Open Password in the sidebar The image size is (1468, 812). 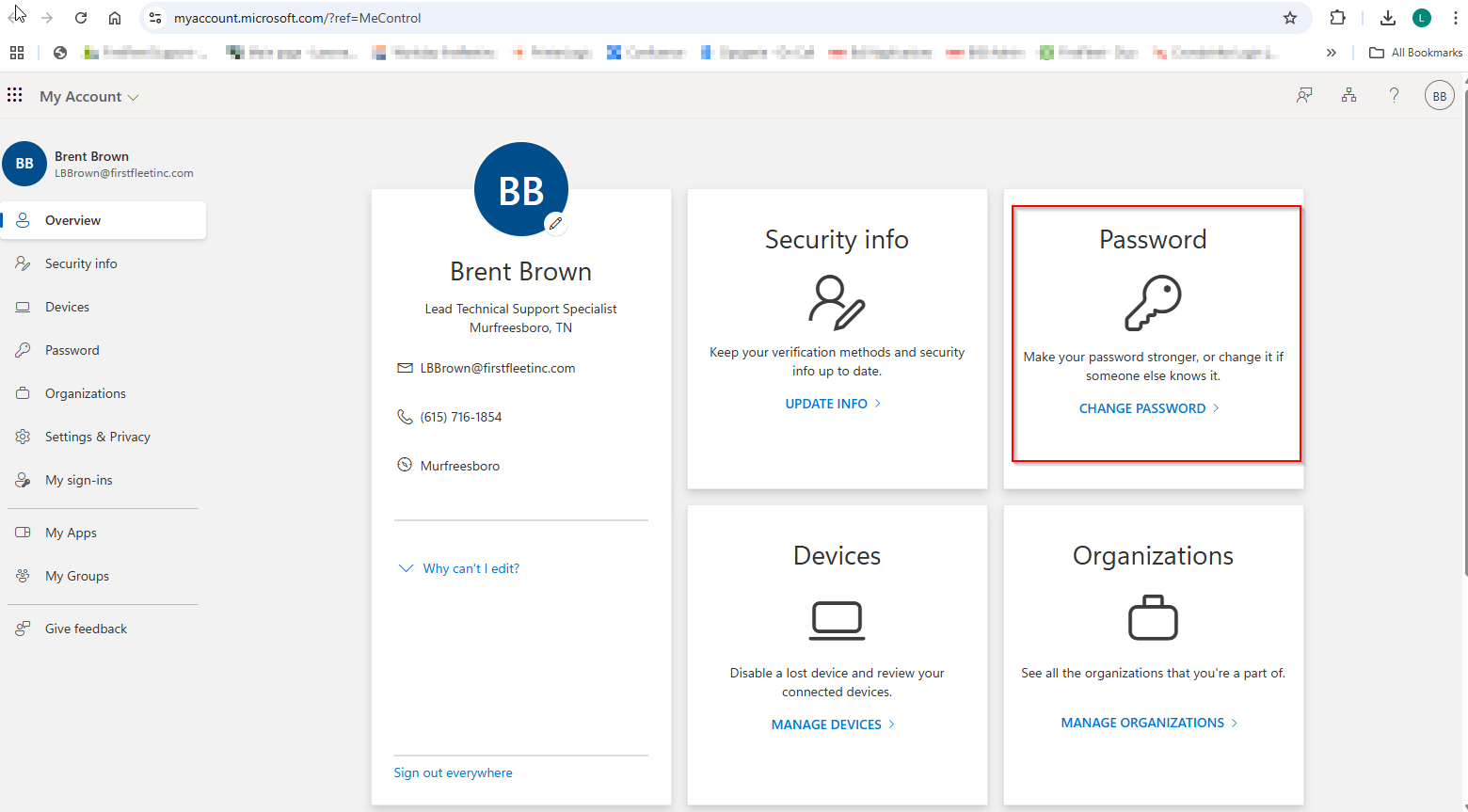(x=104, y=350)
